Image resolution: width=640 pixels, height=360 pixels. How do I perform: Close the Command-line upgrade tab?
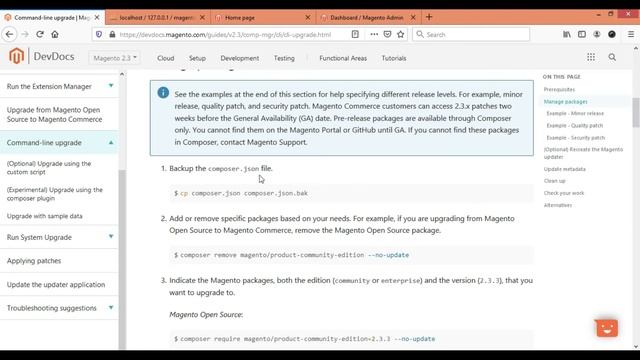pyautogui.click(x=97, y=18)
